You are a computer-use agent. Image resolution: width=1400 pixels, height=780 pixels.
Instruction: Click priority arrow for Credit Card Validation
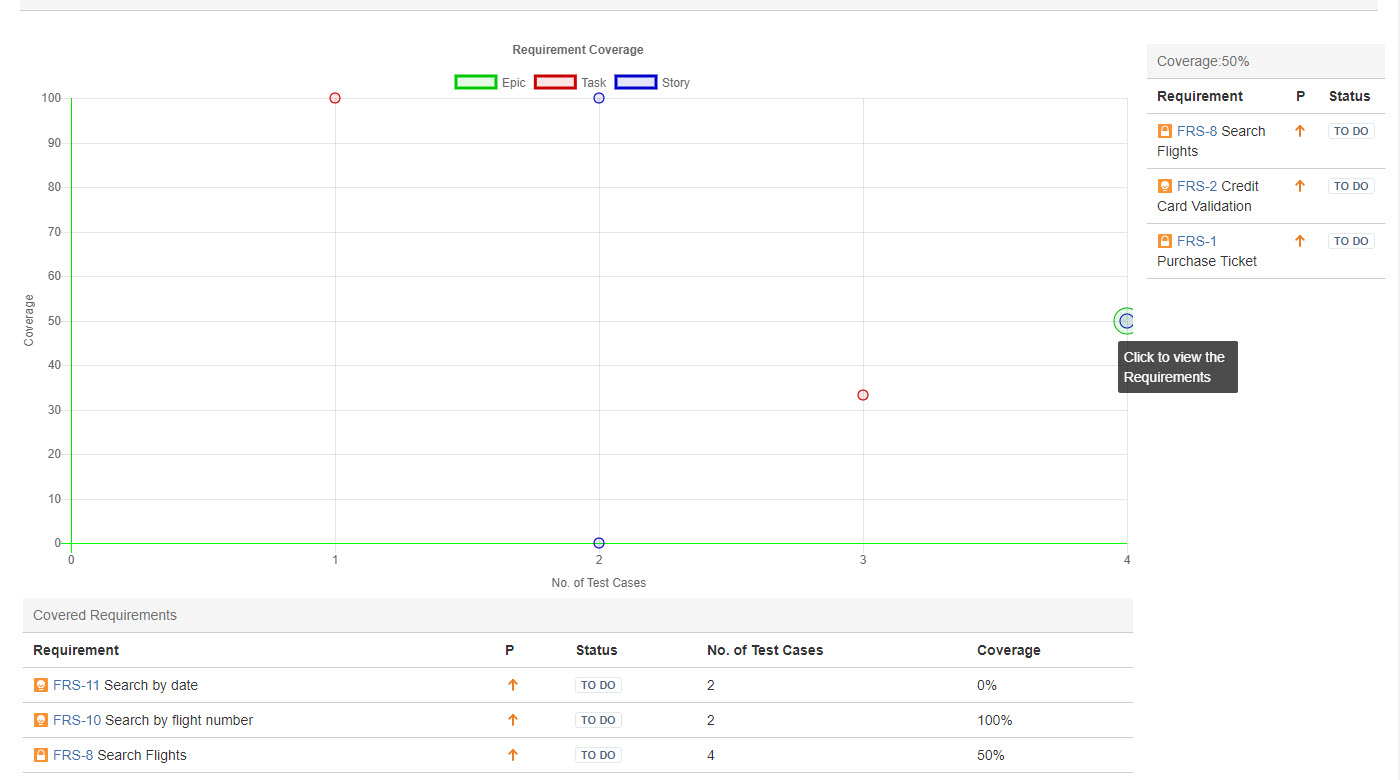click(x=1300, y=186)
